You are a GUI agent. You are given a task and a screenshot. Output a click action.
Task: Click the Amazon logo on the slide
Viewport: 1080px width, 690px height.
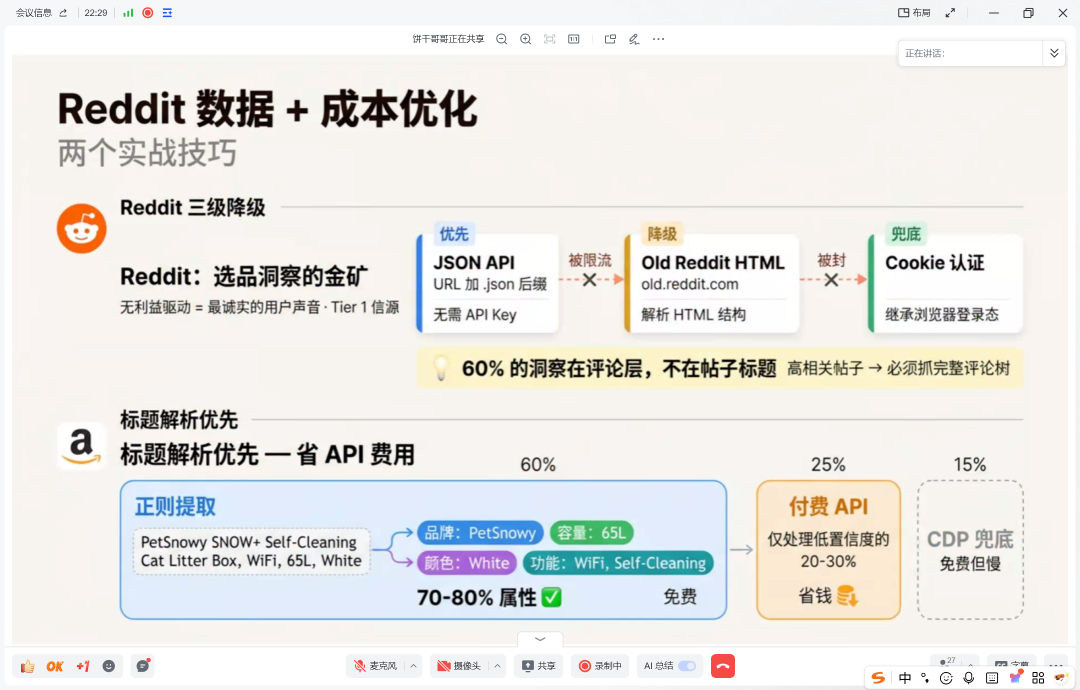(x=81, y=446)
